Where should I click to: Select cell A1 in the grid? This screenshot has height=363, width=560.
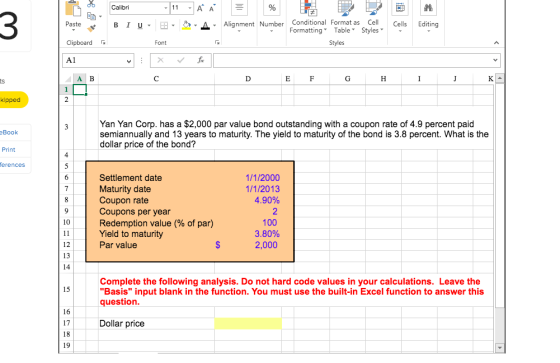pyautogui.click(x=80, y=89)
